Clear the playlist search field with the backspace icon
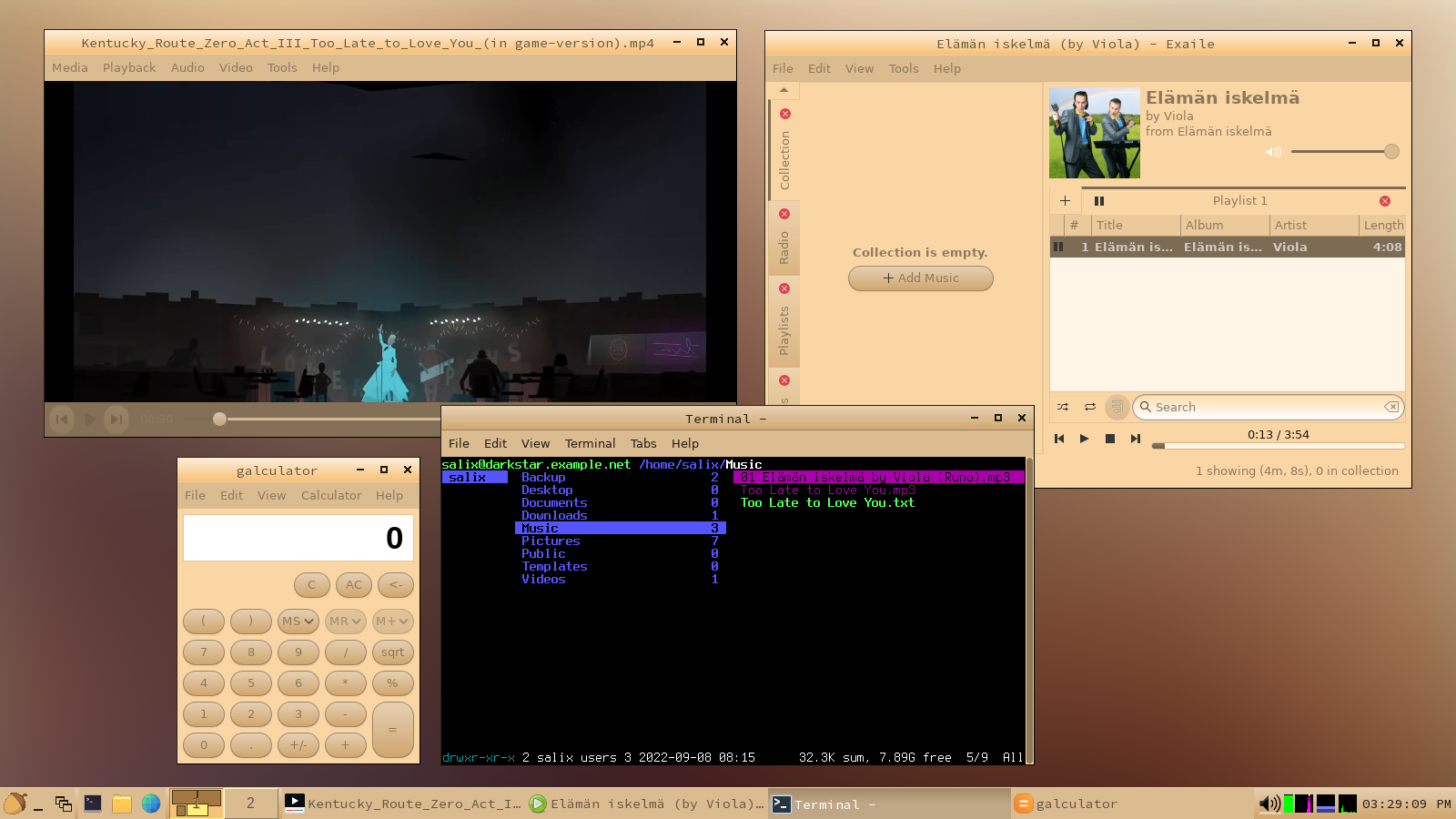Screen dimensions: 1456x819 1391,407
